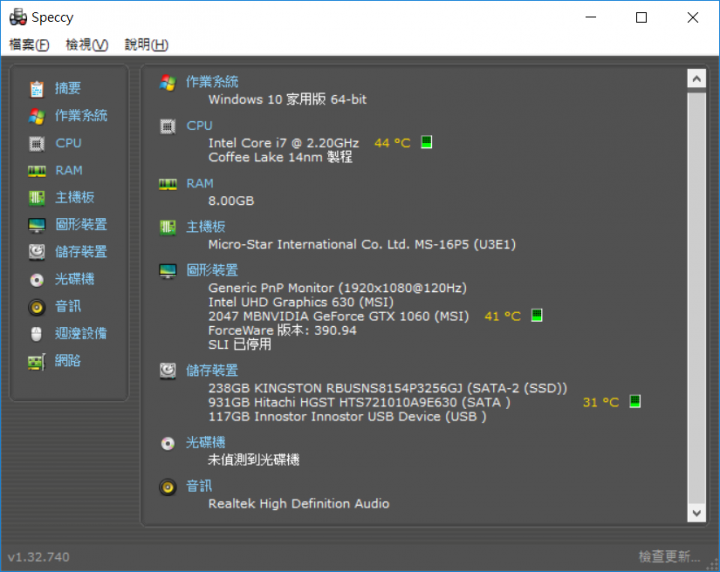Open the 檢視(V) menu
720x572 pixels.
pos(87,45)
